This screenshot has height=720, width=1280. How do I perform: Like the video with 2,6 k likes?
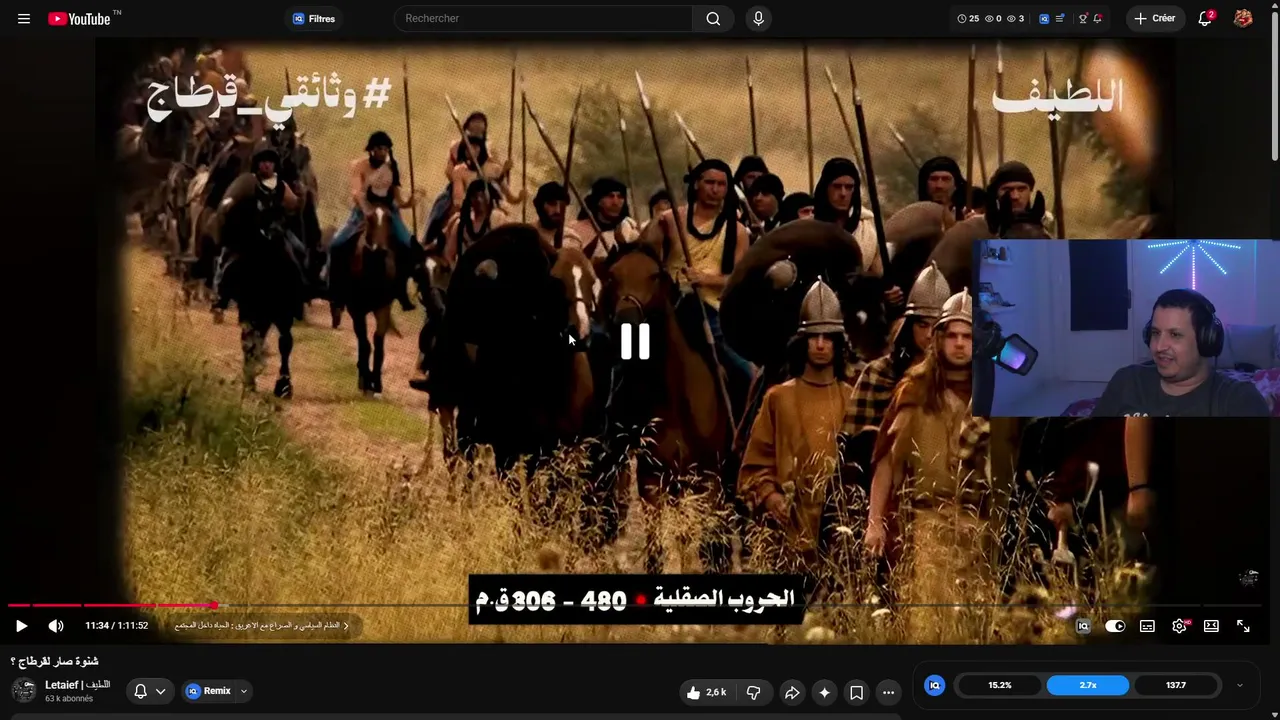pyautogui.click(x=706, y=692)
